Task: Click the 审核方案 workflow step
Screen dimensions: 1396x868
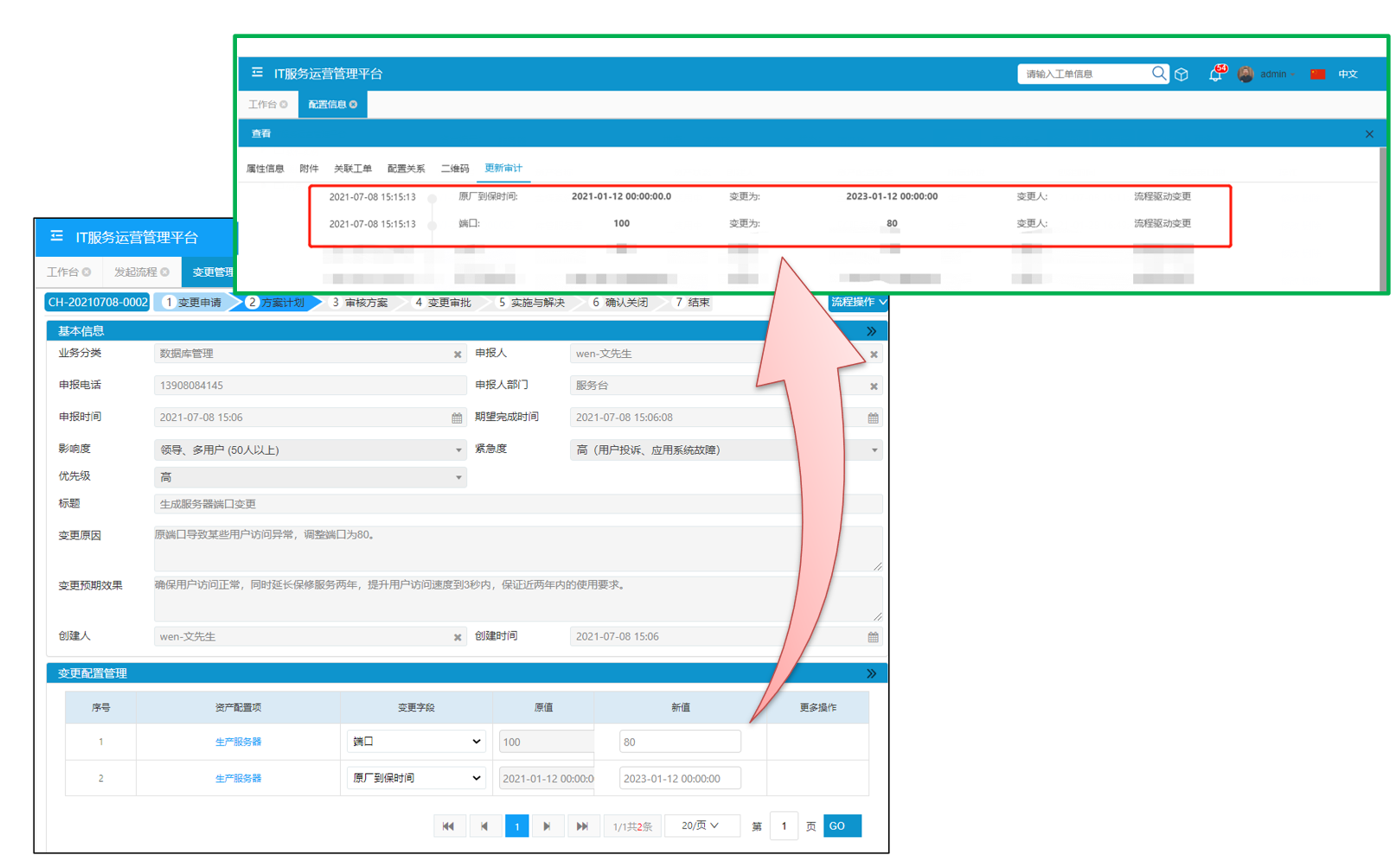Action: pos(365,303)
